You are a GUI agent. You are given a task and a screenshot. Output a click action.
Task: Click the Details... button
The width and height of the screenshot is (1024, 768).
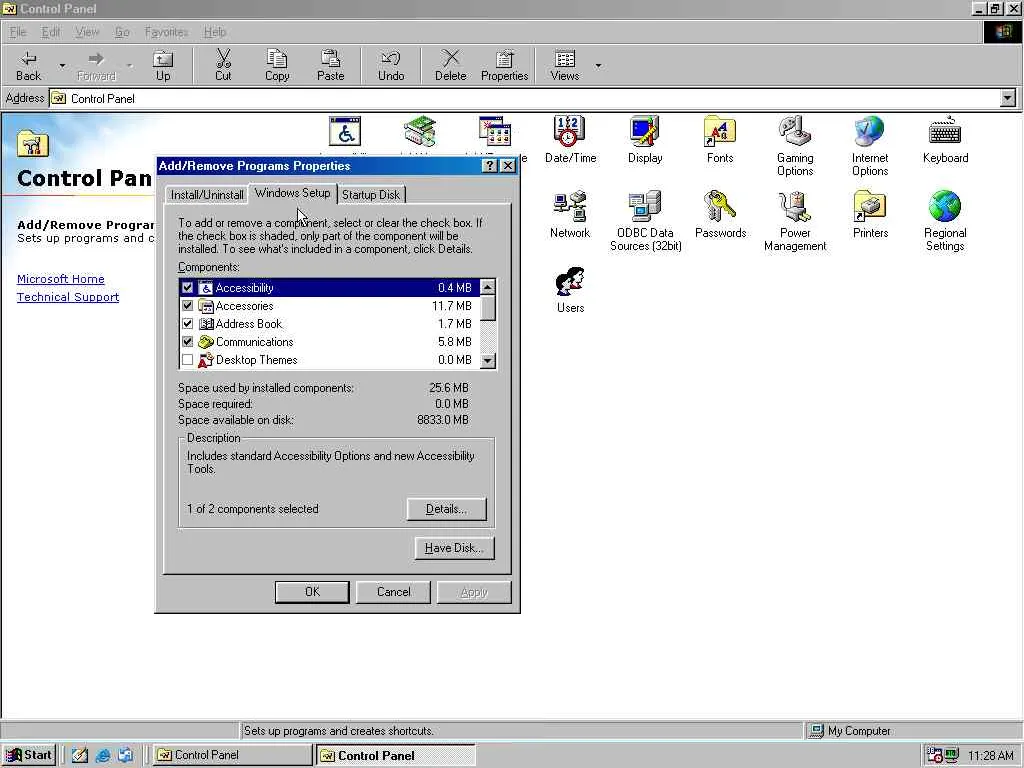(447, 509)
